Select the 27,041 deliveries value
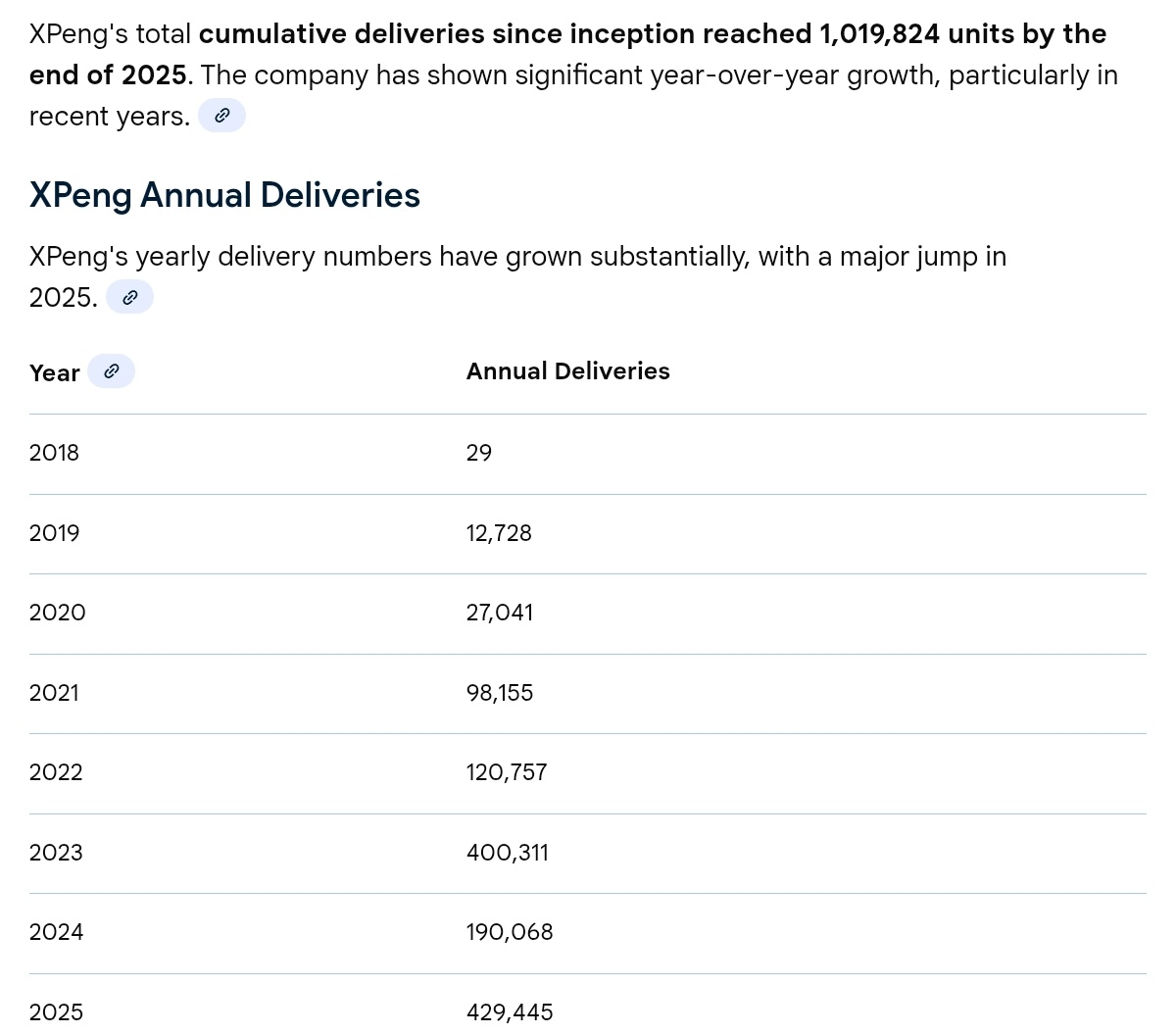This screenshot has height=1034, width=1176. pyautogui.click(x=500, y=613)
